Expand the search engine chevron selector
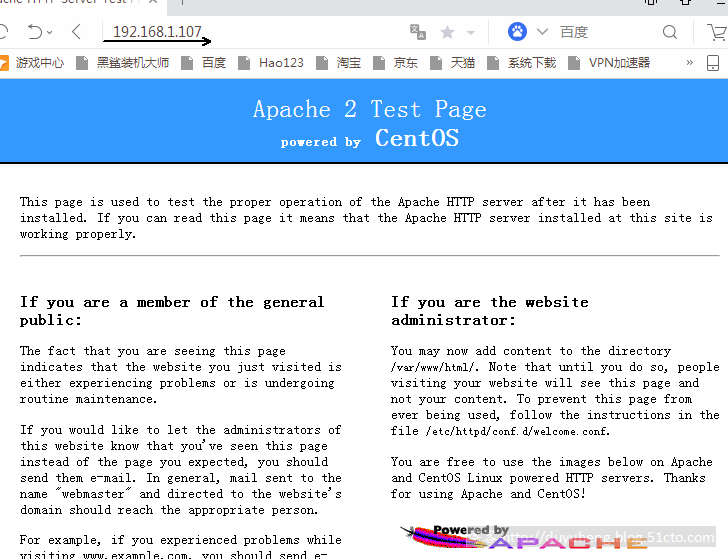 pyautogui.click(x=542, y=32)
